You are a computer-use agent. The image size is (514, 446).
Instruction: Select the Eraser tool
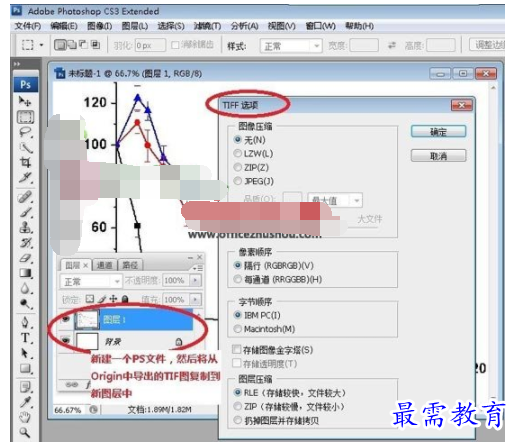tap(25, 258)
